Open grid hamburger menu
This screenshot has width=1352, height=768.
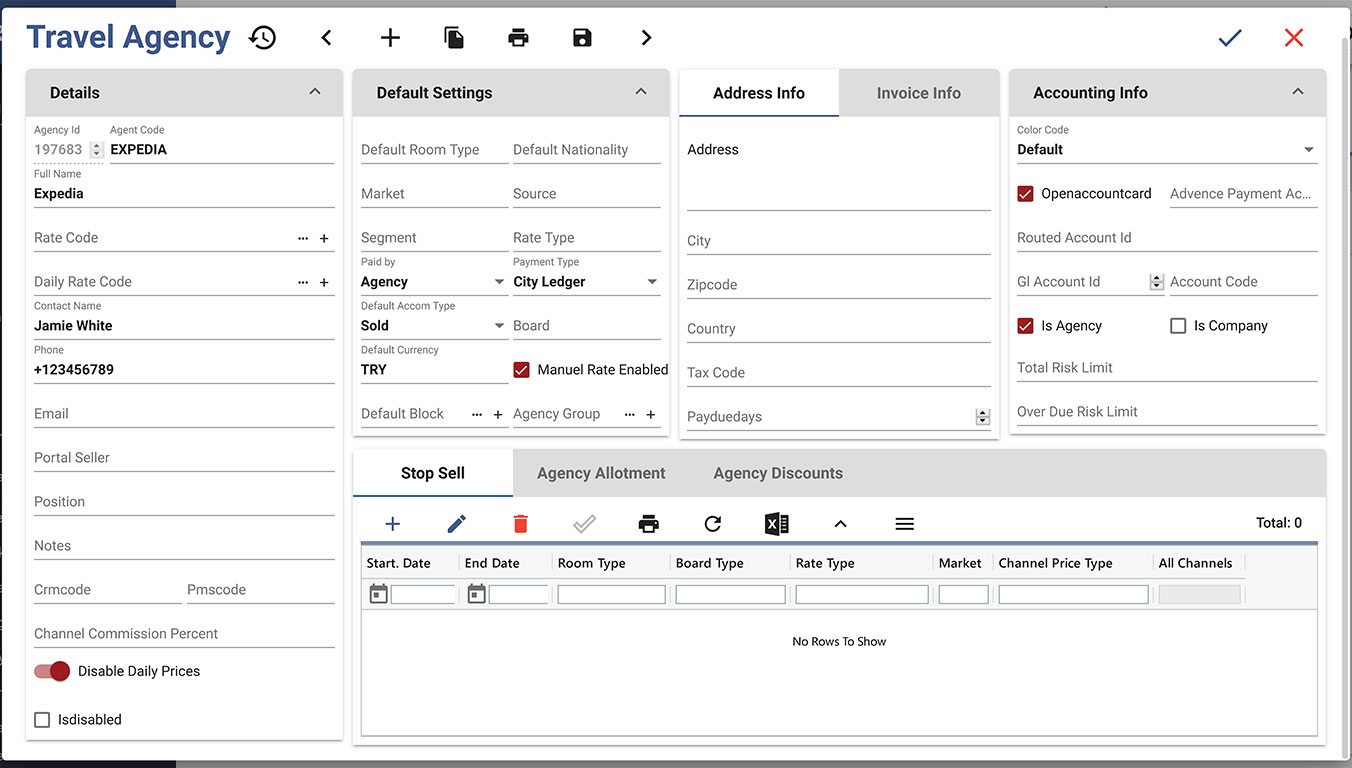905,524
